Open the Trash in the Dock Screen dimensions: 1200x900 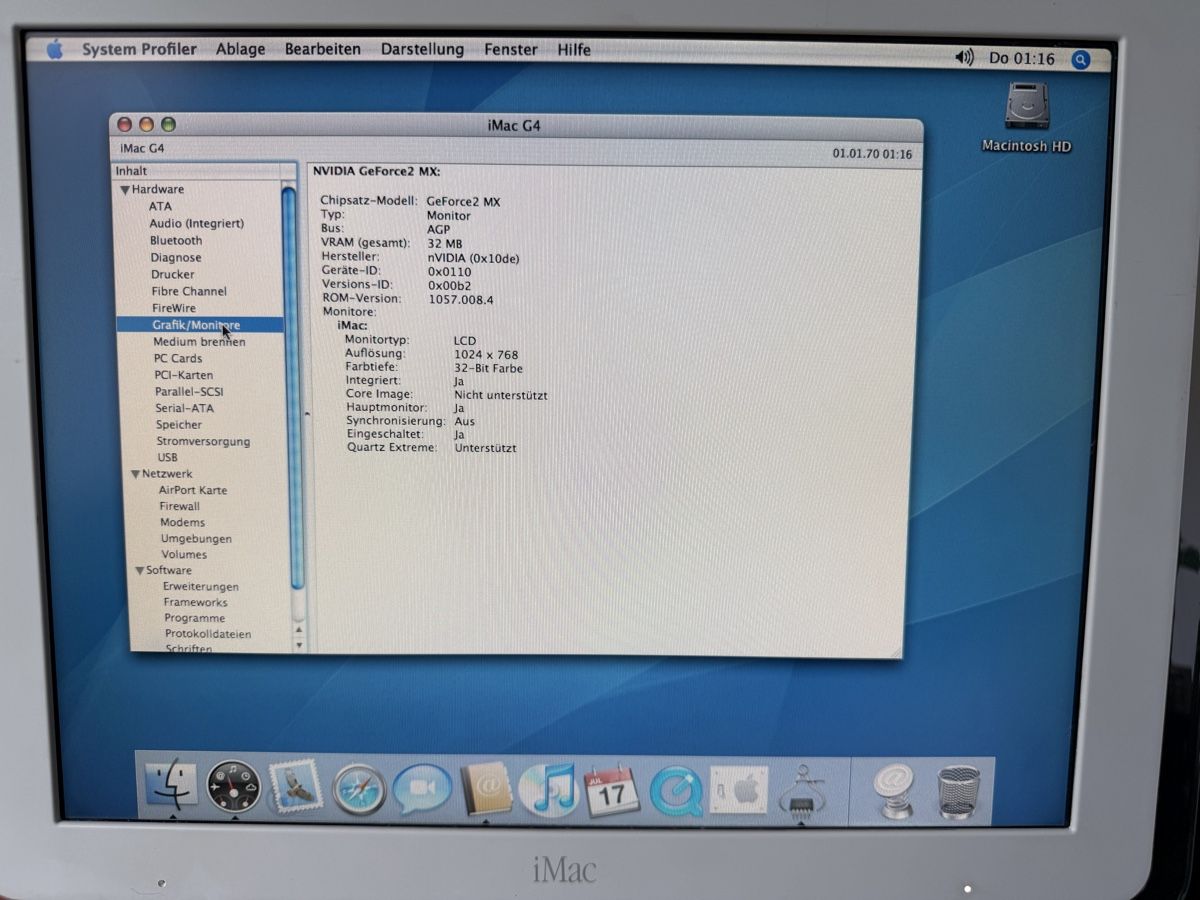pos(958,793)
